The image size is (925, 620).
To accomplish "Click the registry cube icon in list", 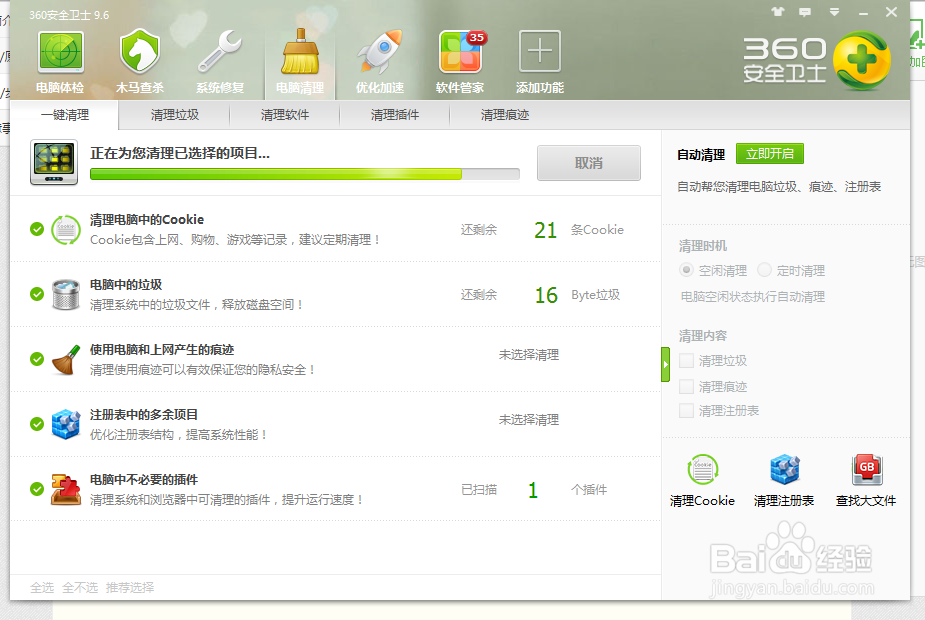I will pyautogui.click(x=65, y=424).
